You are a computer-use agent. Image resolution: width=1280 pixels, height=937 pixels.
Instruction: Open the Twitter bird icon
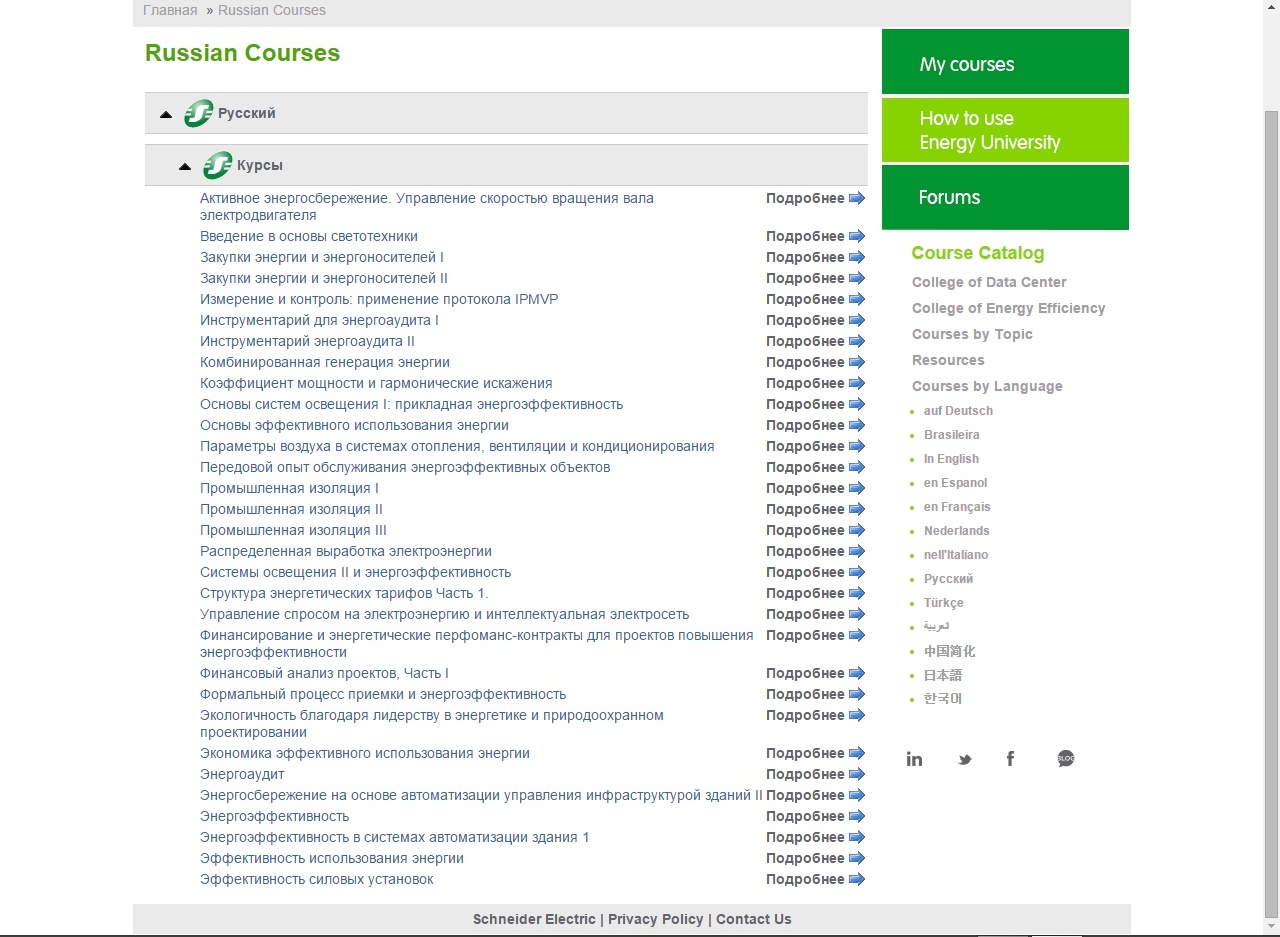tap(964, 759)
